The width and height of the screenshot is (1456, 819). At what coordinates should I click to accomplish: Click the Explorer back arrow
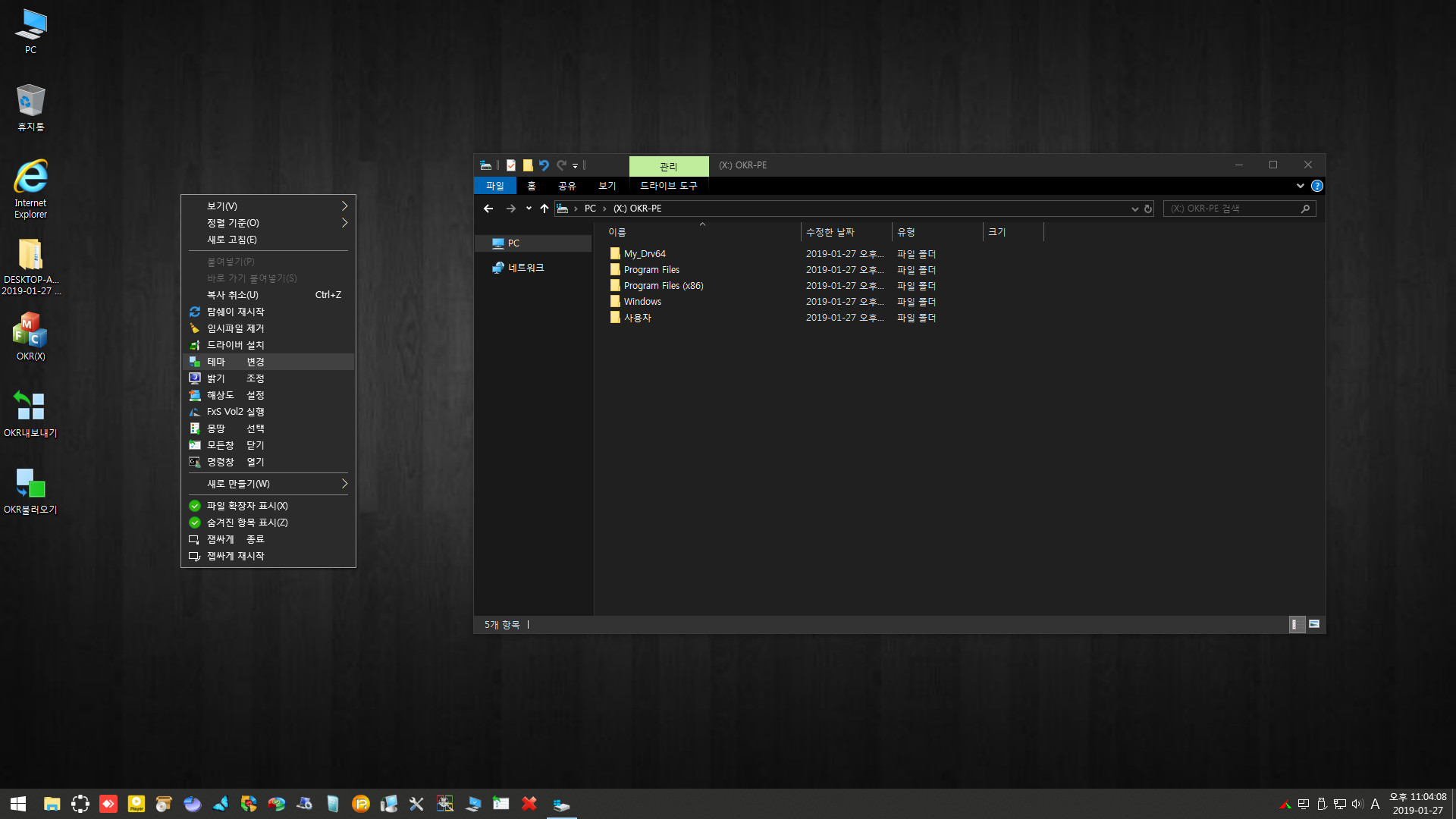(x=488, y=209)
